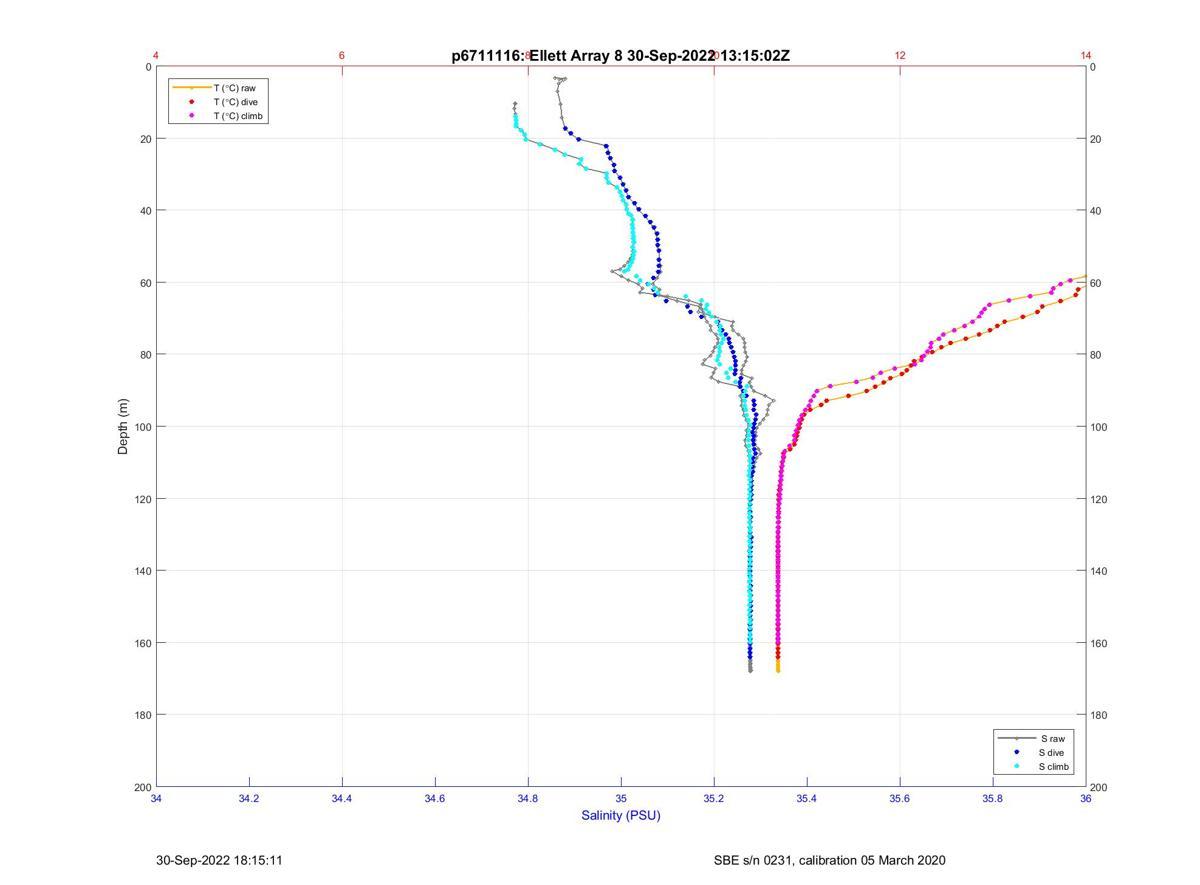Click the '36' salinity tick label
Viewport: 1200px width, 885px height.
(x=1086, y=798)
